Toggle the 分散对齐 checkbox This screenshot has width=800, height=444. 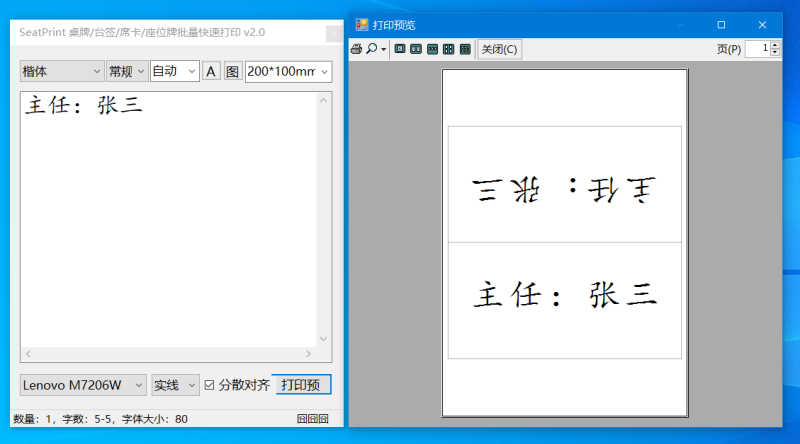click(x=209, y=385)
